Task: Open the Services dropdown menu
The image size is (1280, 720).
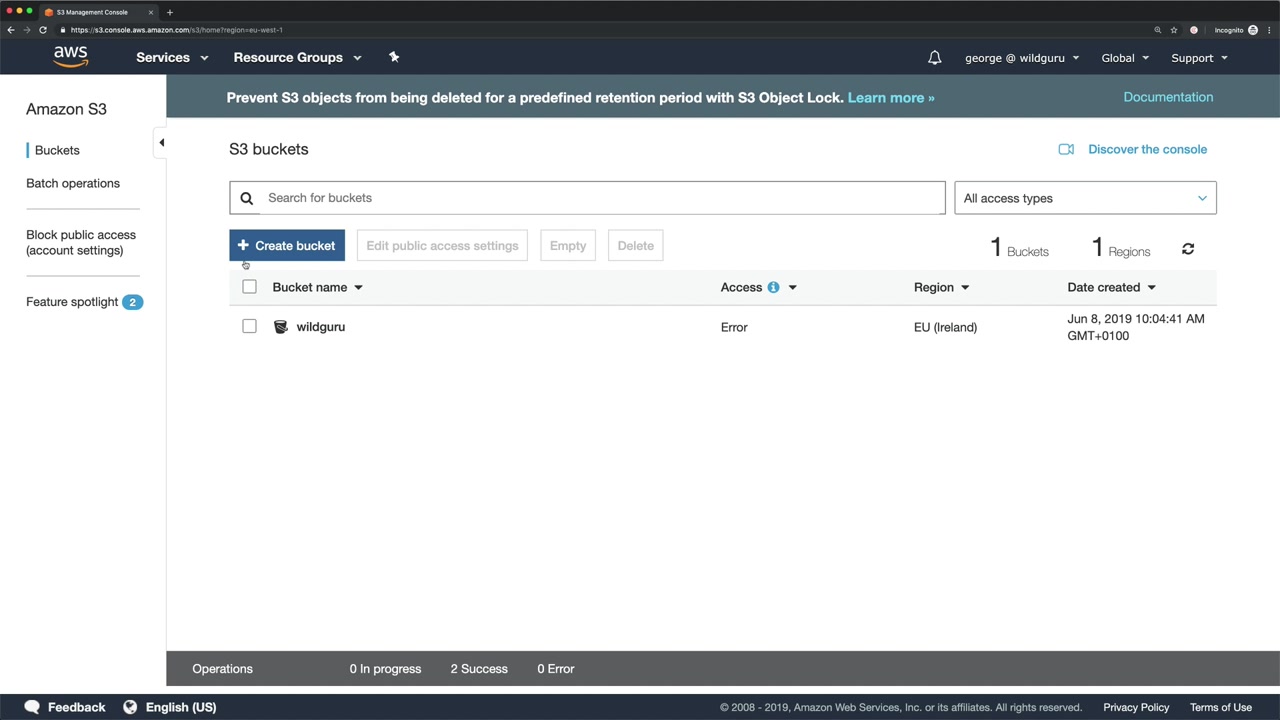Action: pyautogui.click(x=172, y=58)
